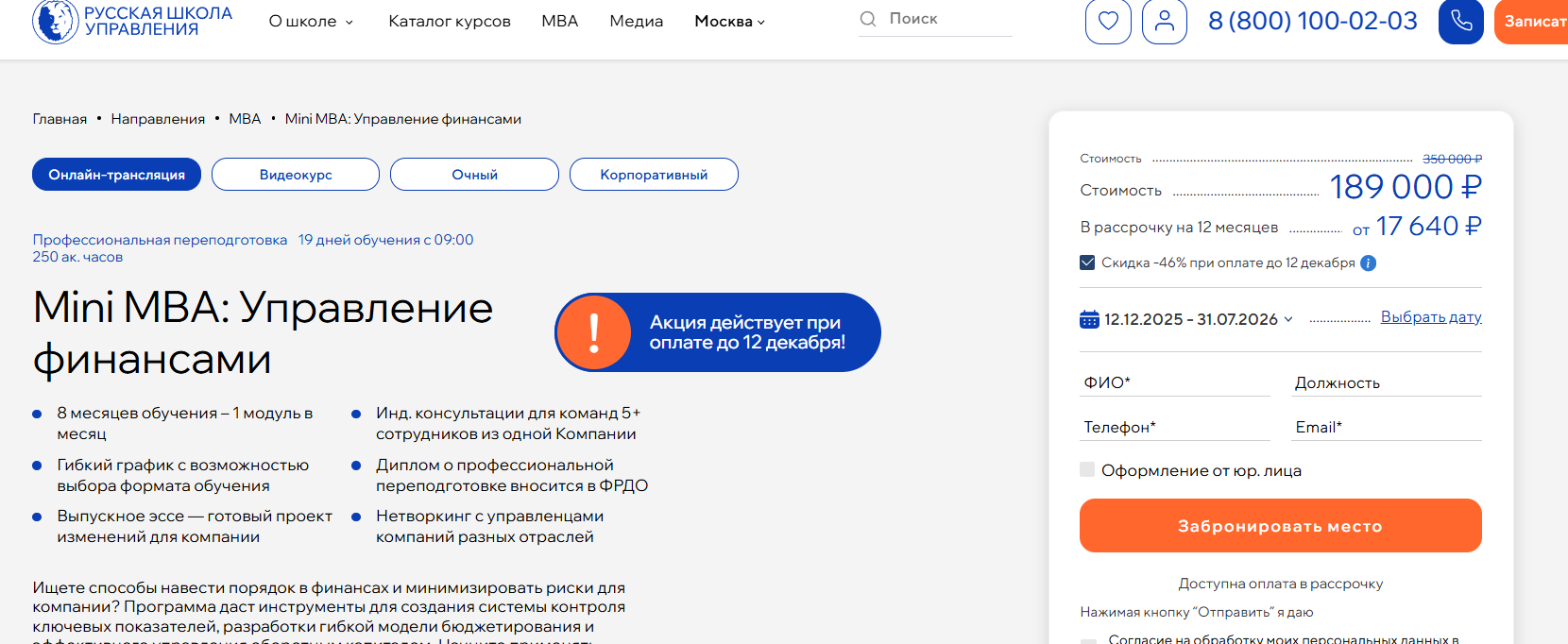1568x644 pixels.
Task: Switch to the 'Видеокурс' format tab
Action: [x=296, y=175]
